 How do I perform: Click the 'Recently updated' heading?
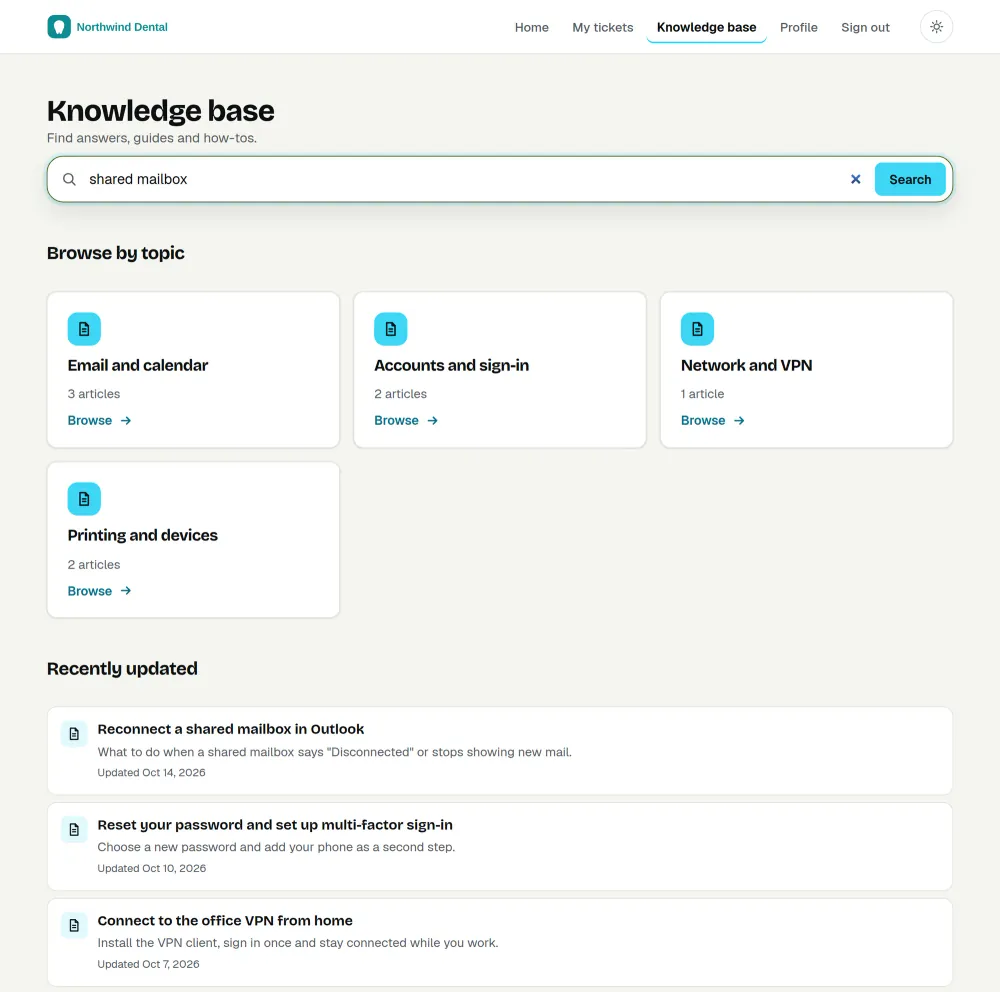(122, 669)
